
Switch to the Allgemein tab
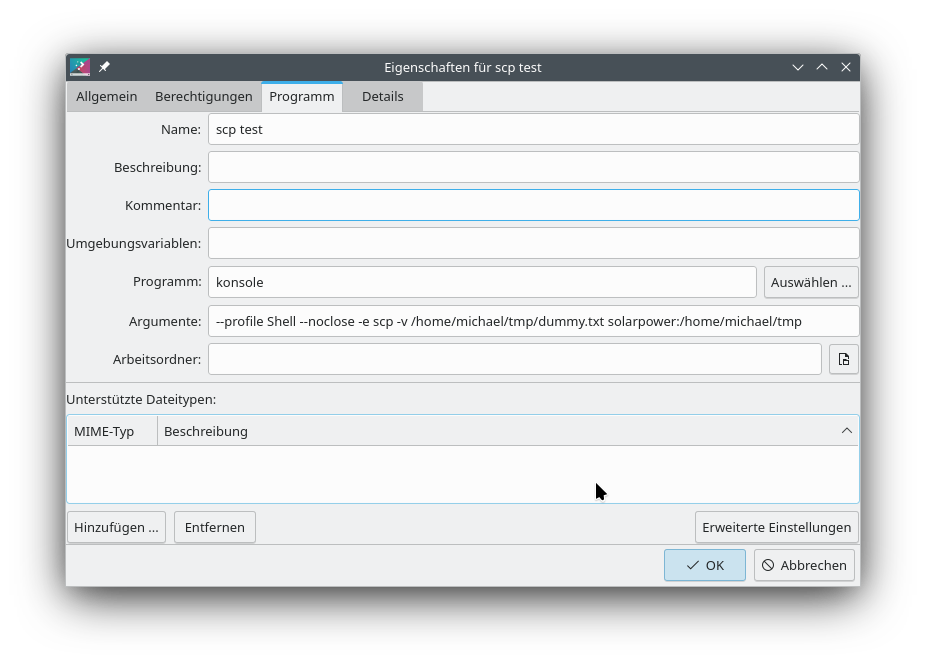tap(107, 97)
